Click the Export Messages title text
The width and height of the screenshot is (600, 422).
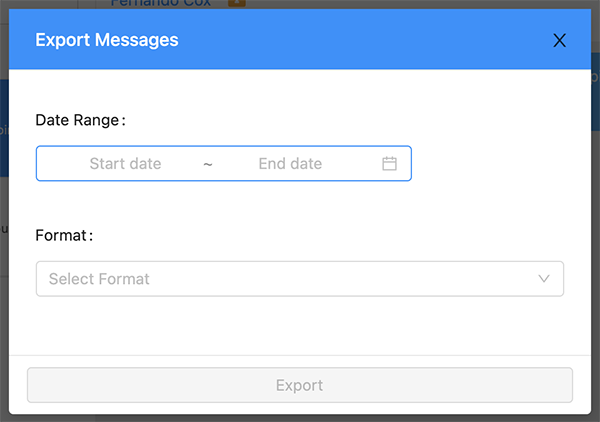click(x=107, y=40)
